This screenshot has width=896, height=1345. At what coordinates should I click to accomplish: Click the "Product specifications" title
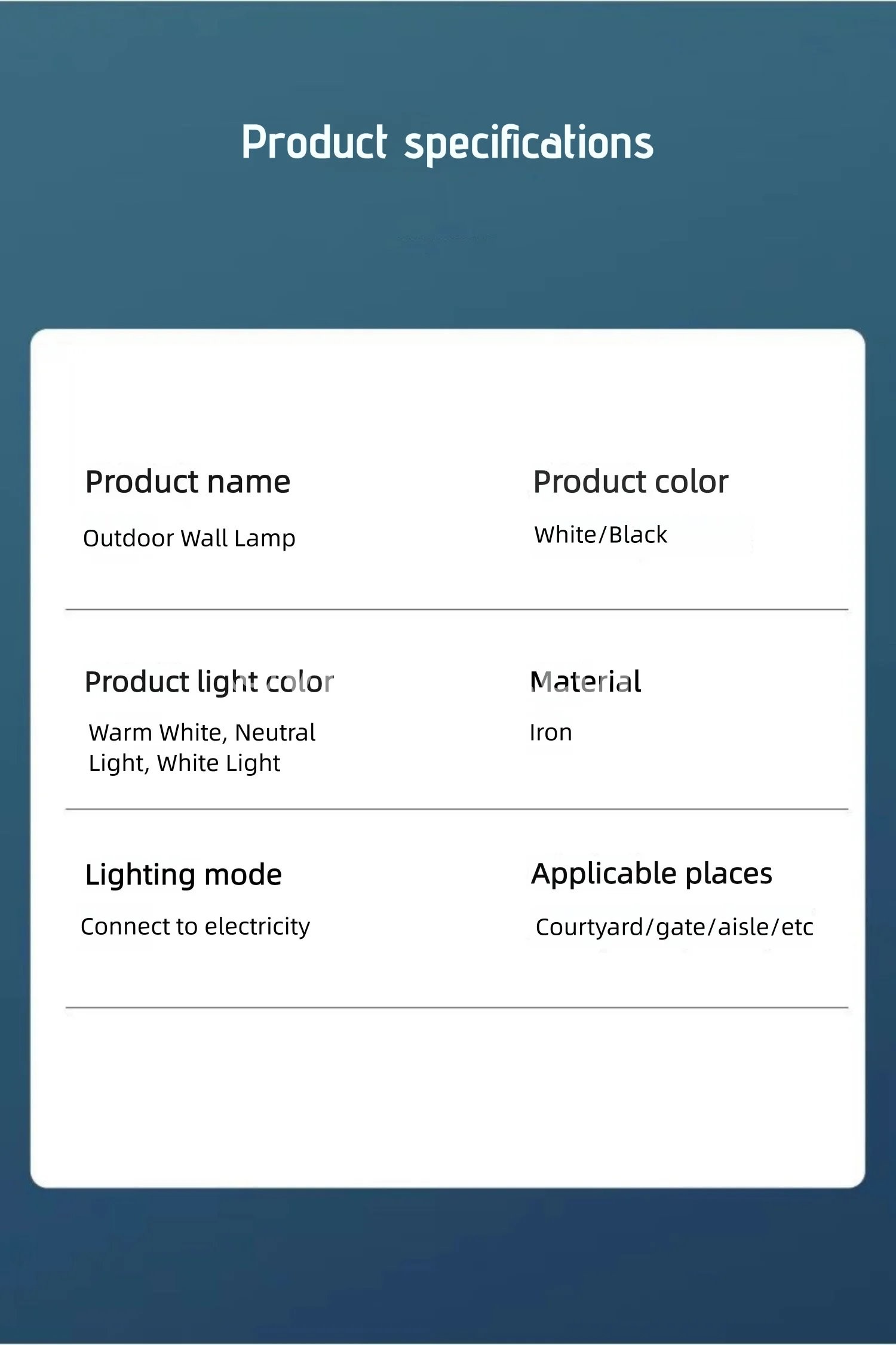(x=447, y=142)
